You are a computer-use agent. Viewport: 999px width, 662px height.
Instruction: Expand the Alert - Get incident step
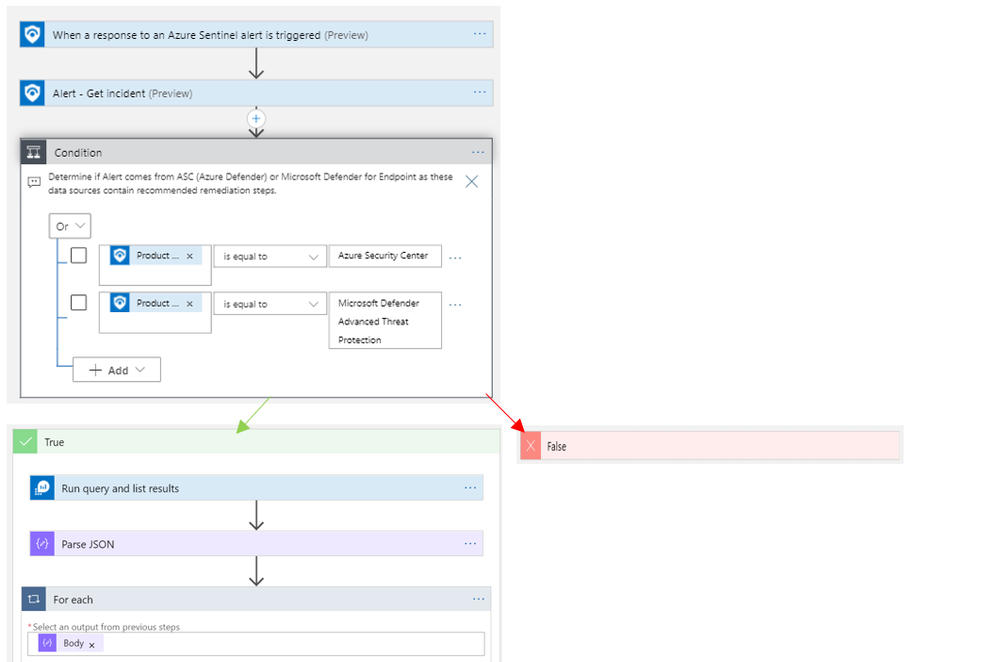[x=256, y=93]
